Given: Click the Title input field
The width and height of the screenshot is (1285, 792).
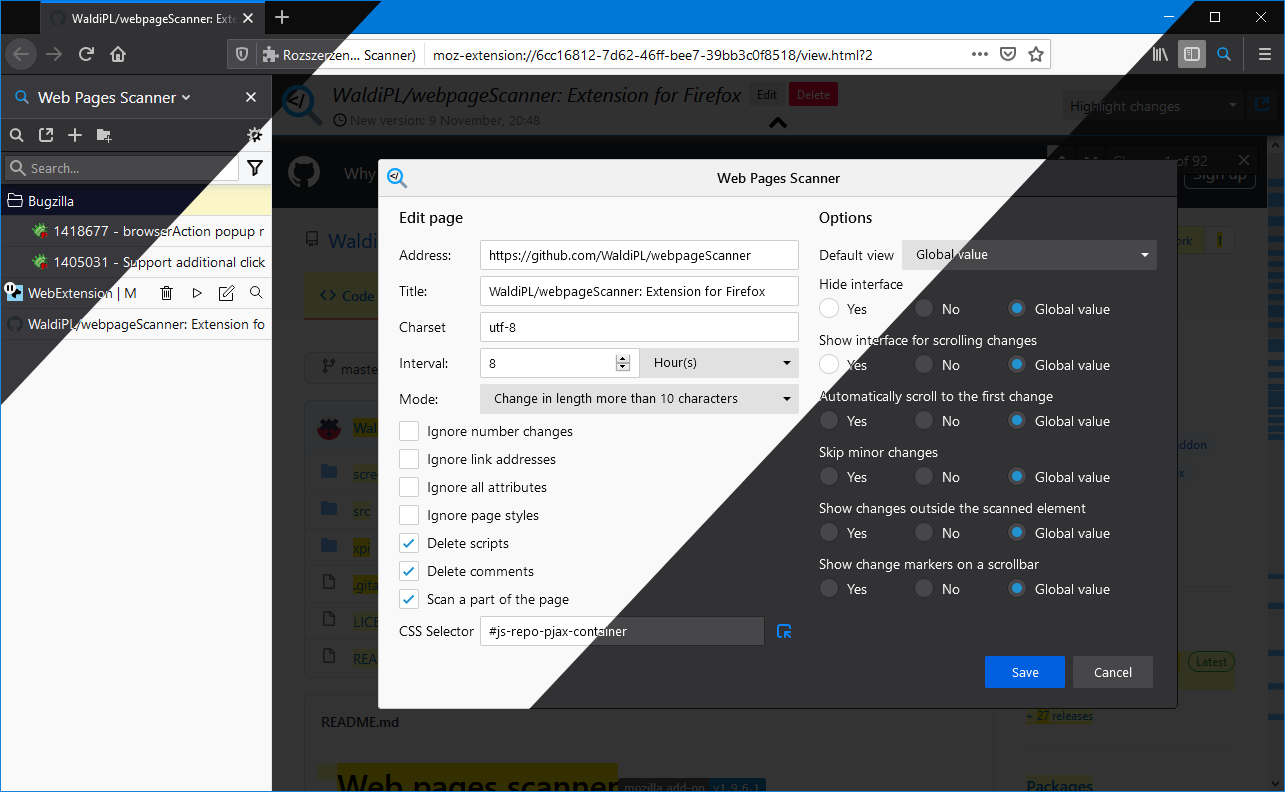Looking at the screenshot, I should [639, 291].
